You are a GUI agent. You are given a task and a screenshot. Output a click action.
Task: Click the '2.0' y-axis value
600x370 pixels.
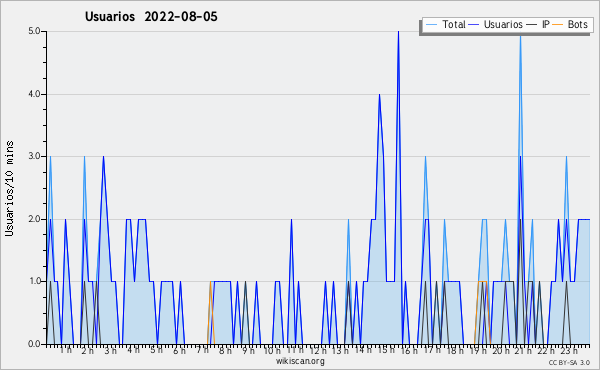34,219
